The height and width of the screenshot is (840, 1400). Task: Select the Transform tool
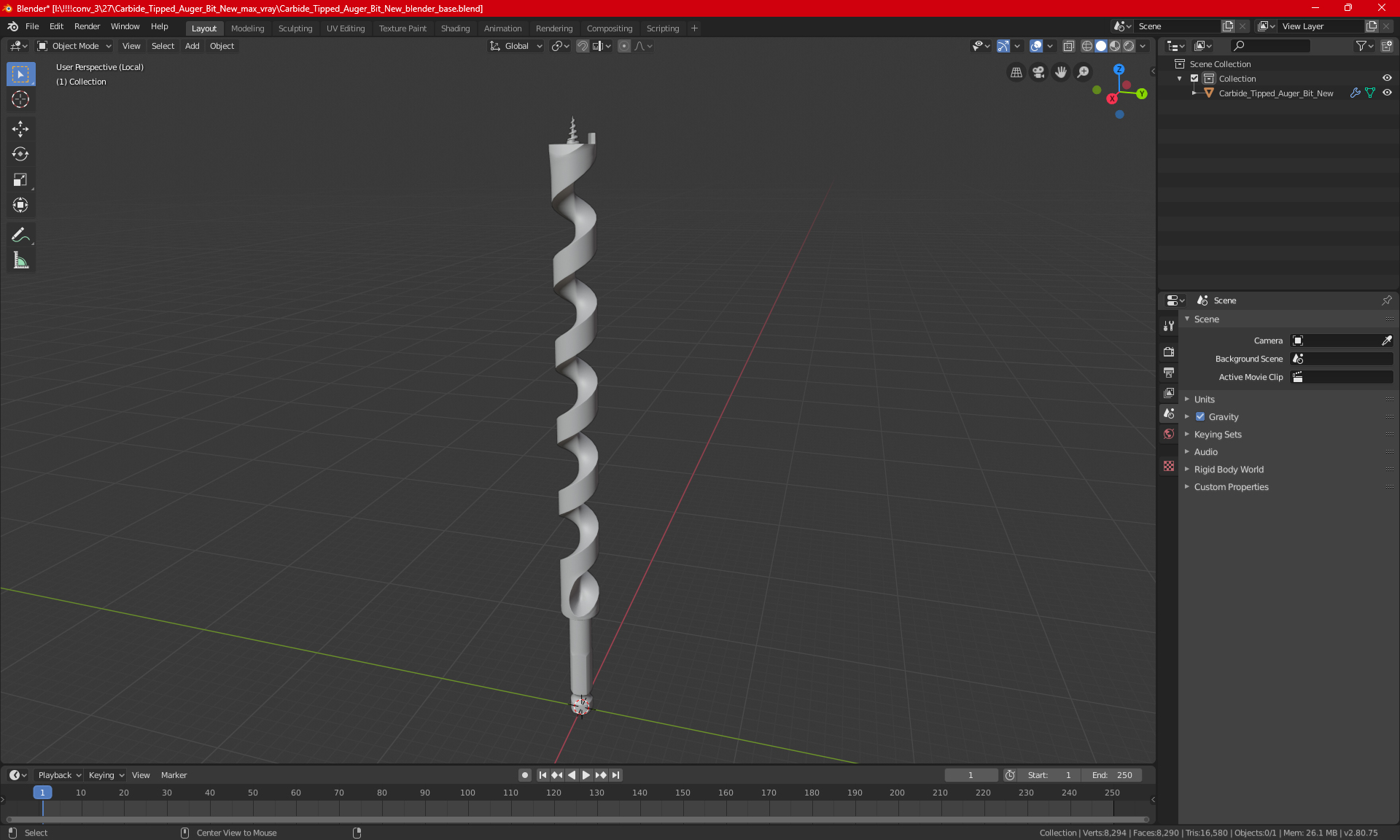point(20,205)
